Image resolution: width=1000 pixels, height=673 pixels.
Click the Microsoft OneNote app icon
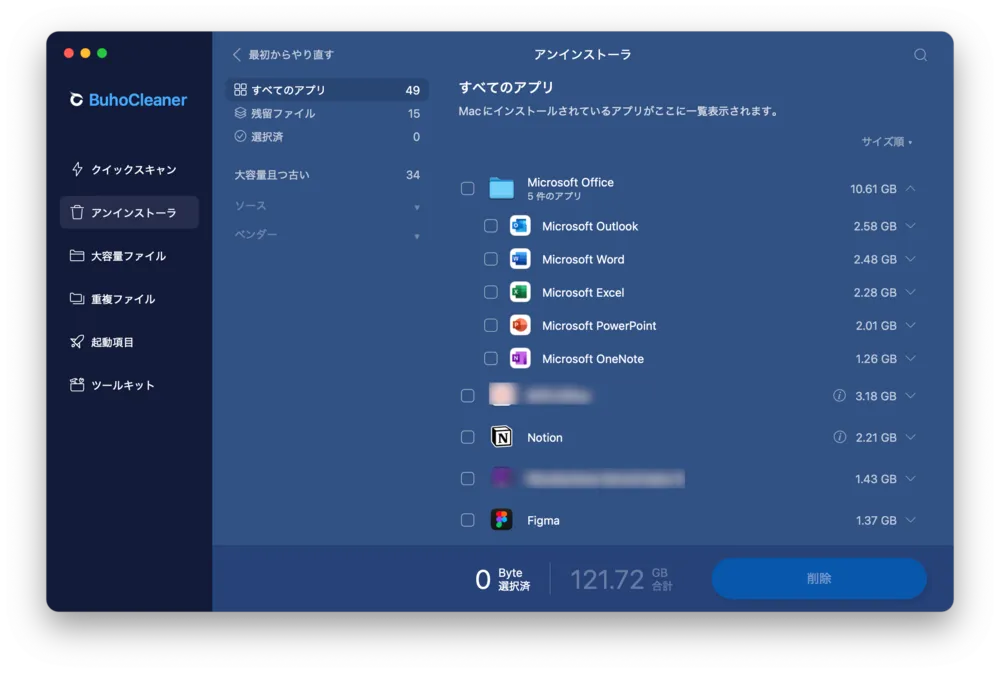point(520,359)
